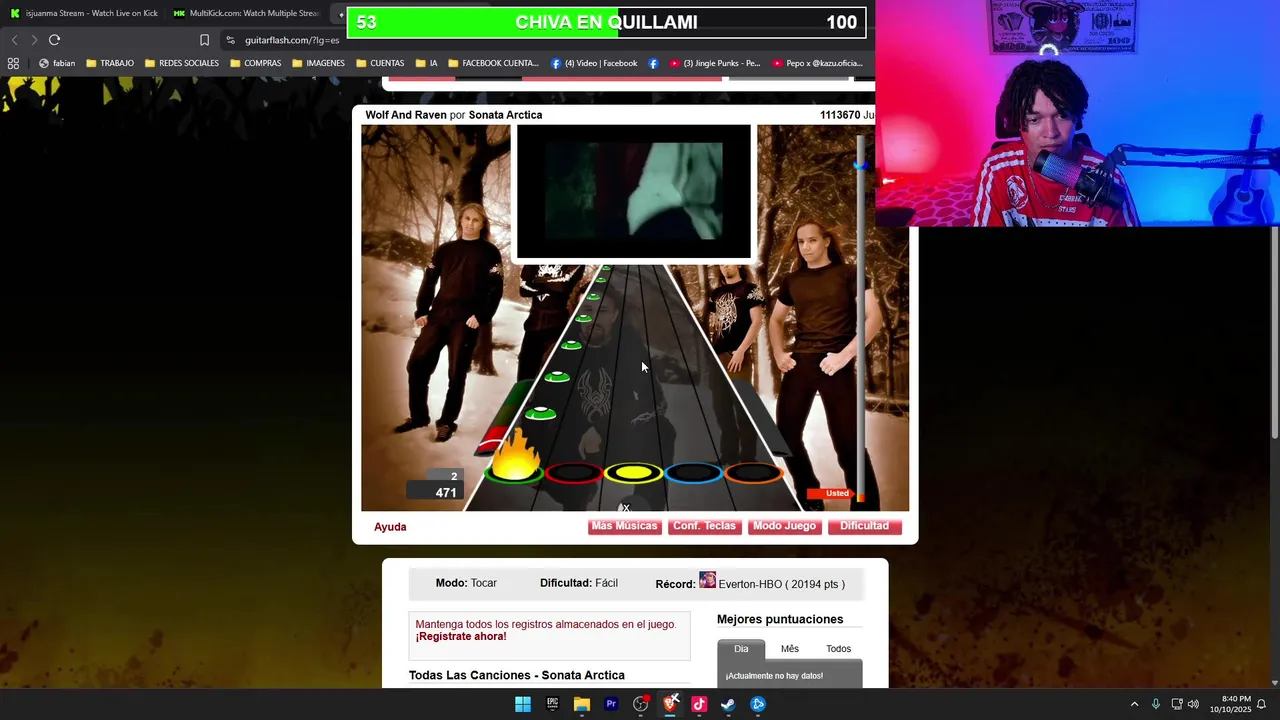Image resolution: width=1280 pixels, height=720 pixels.
Task: Open clock showing 8:40 PM
Action: tap(1230, 704)
